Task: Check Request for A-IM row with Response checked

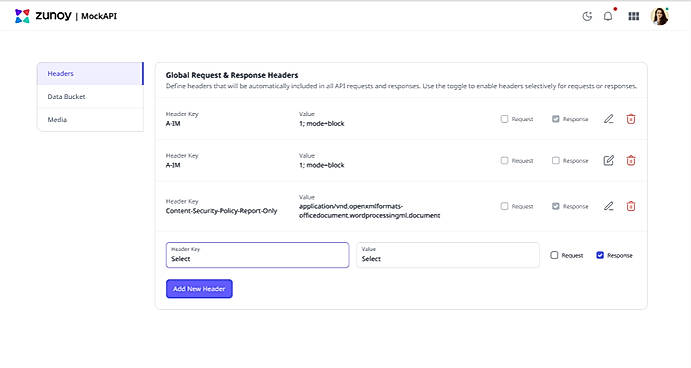Action: 505,119
